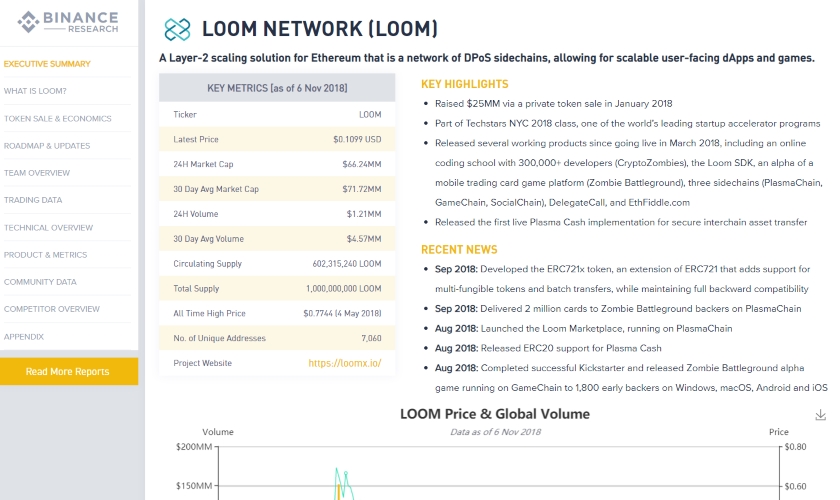Click the Binance Research logo
Image resolution: width=840 pixels, height=500 pixels.
pos(68,22)
